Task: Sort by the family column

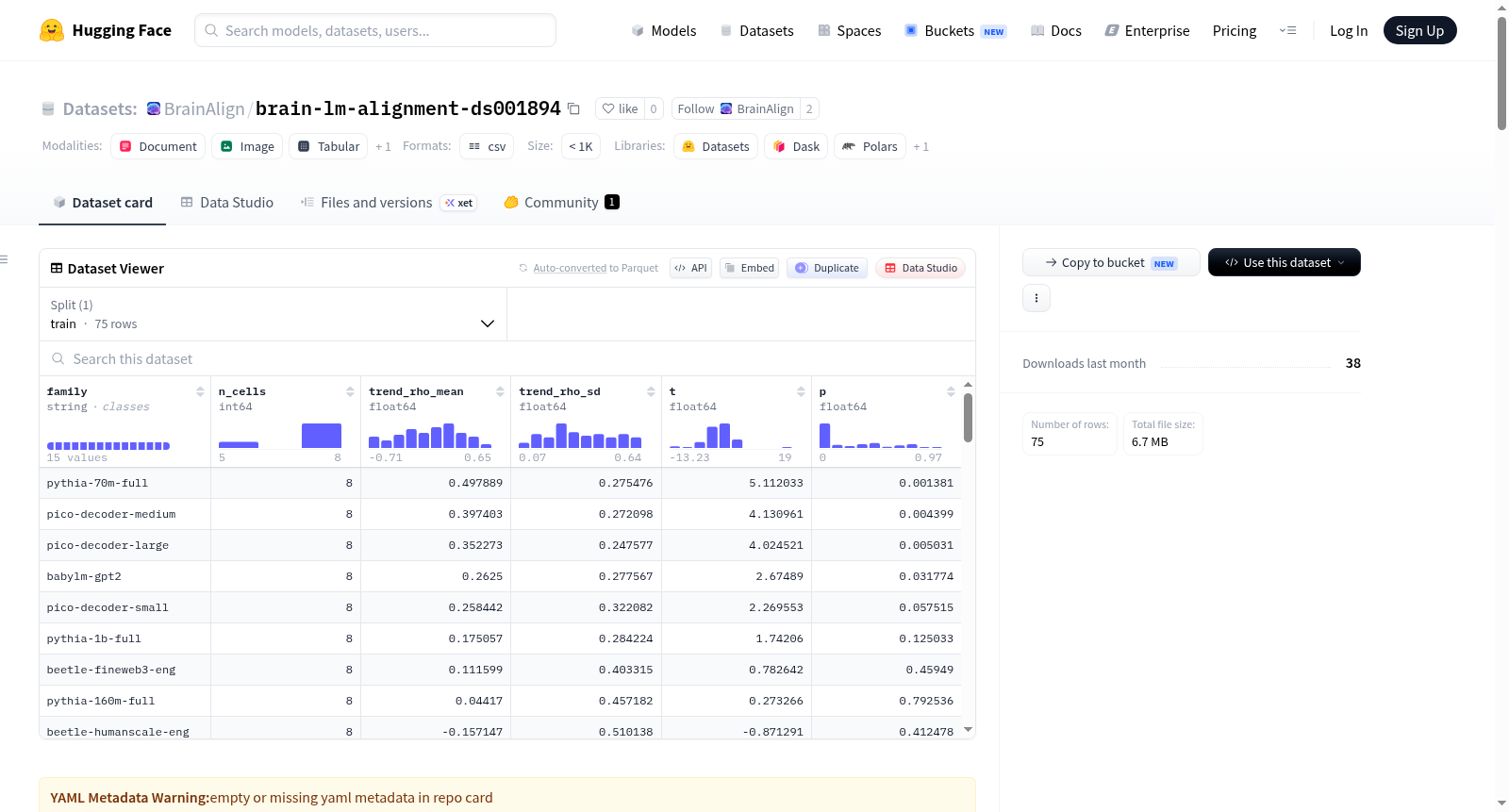Action: 200,391
